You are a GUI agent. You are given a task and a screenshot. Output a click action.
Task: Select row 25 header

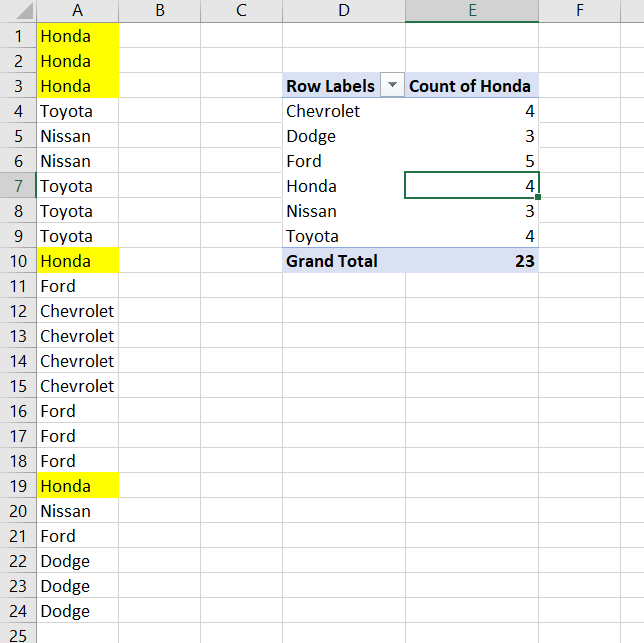point(18,633)
